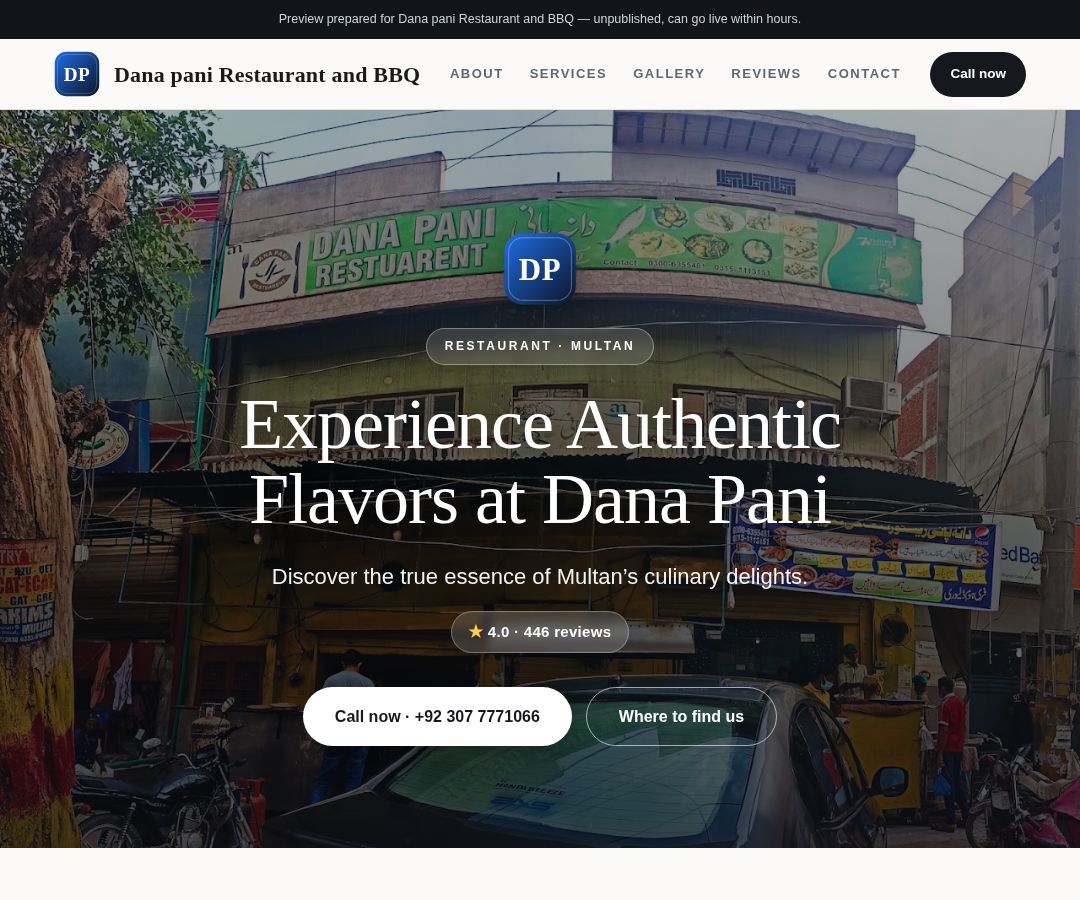This screenshot has height=900, width=1080.
Task: Open the Gallery navigation link
Action: coord(668,74)
